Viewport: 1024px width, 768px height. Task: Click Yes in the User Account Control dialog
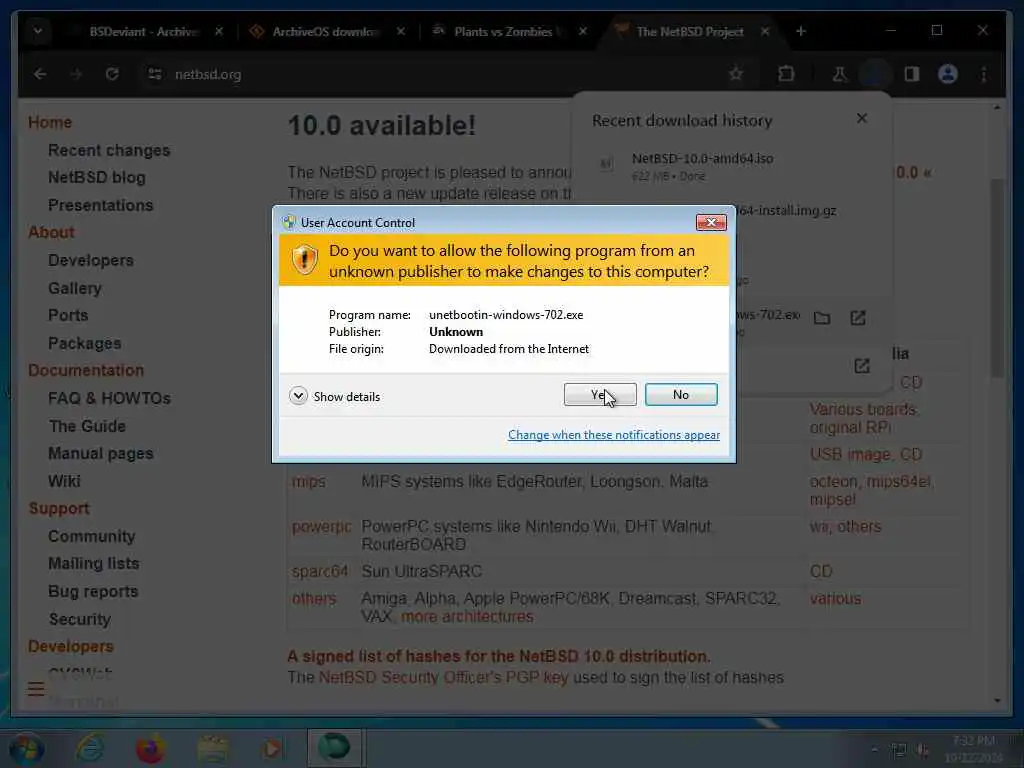coord(600,394)
